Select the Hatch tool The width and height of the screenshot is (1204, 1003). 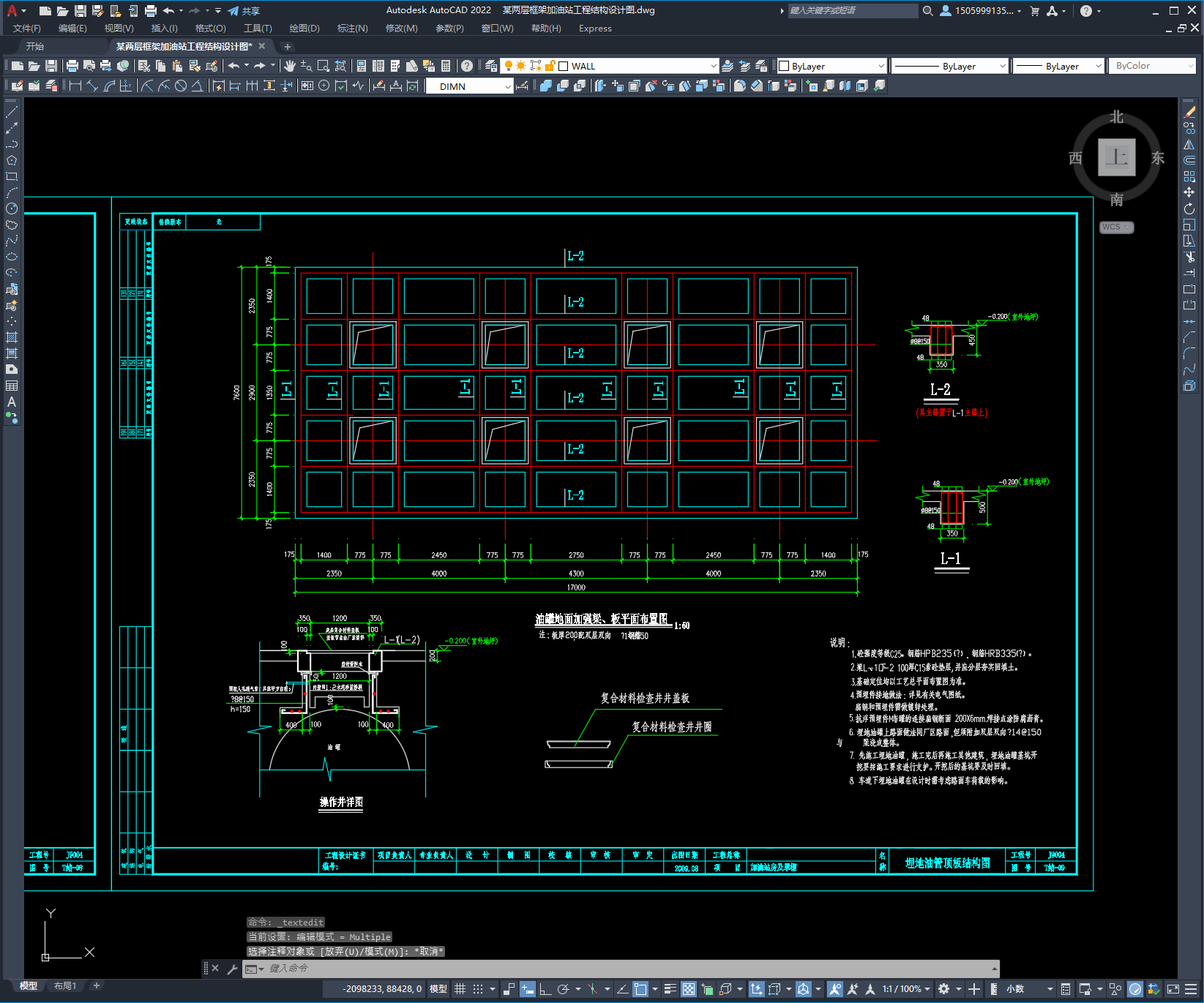[x=12, y=337]
